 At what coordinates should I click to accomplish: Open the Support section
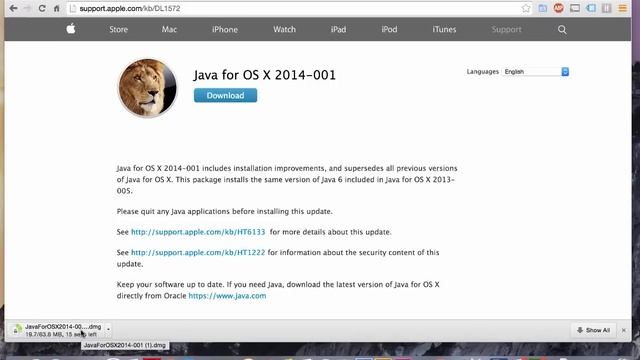506,29
